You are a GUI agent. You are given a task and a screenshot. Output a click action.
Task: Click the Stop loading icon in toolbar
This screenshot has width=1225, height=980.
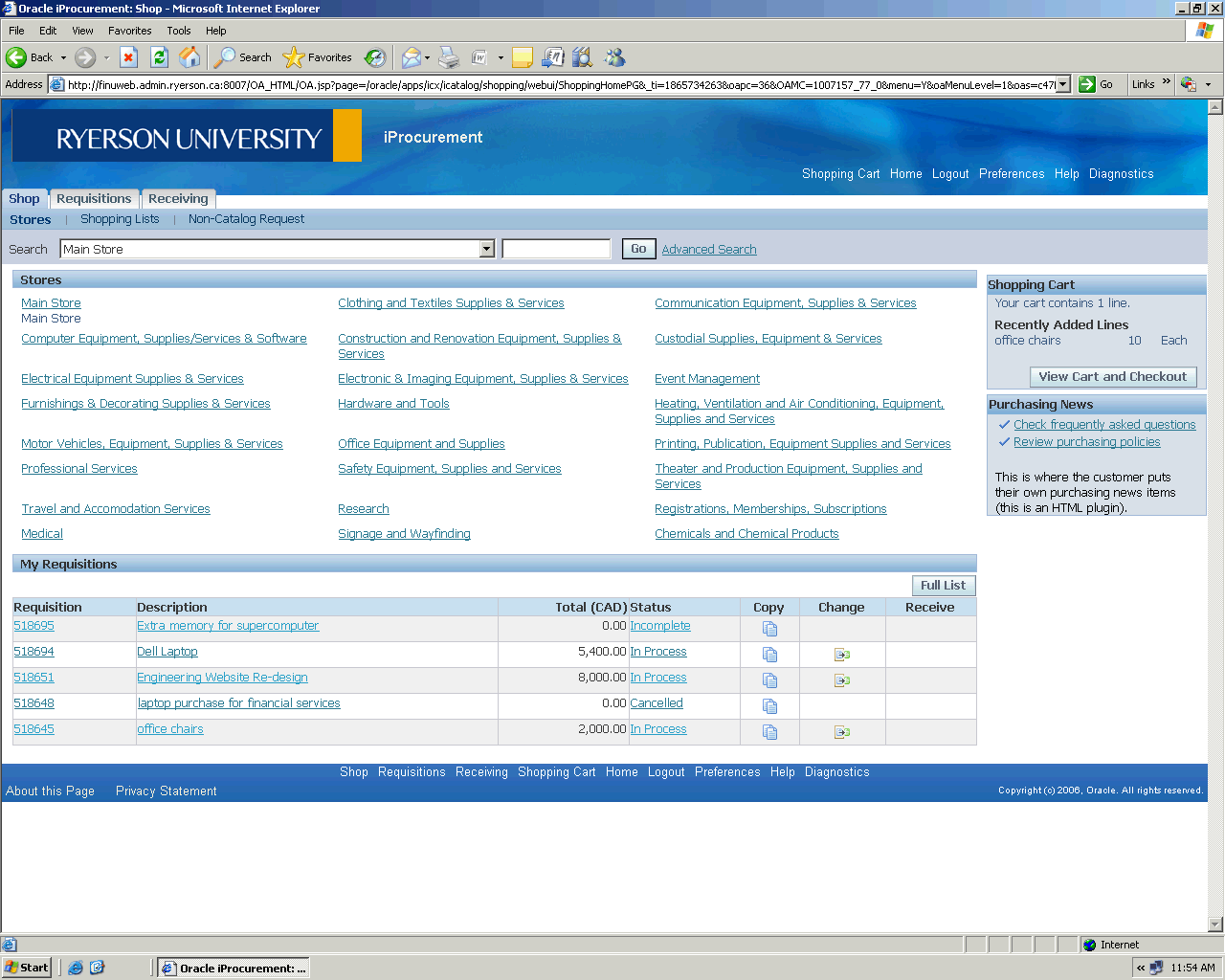129,57
